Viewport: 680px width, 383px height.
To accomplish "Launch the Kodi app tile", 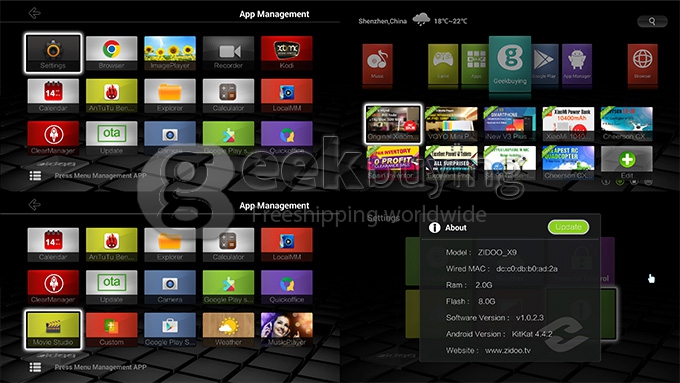I will click(x=287, y=53).
